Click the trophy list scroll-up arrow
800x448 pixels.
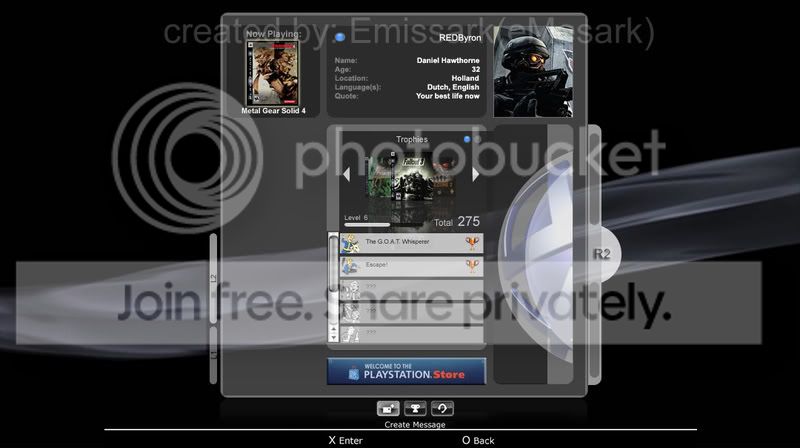click(x=333, y=329)
